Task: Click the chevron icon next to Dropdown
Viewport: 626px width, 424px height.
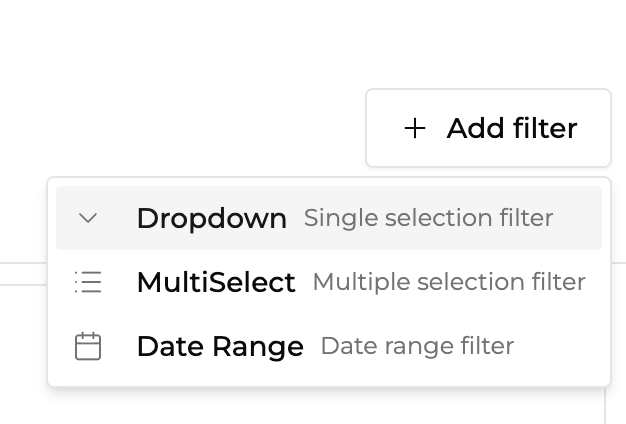Action: coord(88,218)
